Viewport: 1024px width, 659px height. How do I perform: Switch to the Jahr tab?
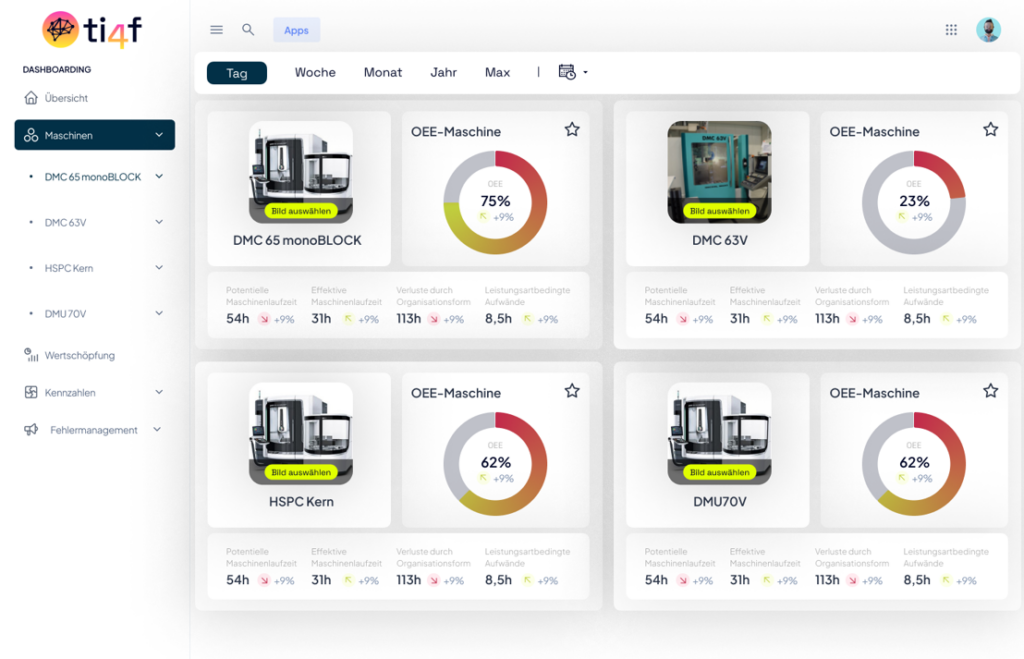pos(443,72)
